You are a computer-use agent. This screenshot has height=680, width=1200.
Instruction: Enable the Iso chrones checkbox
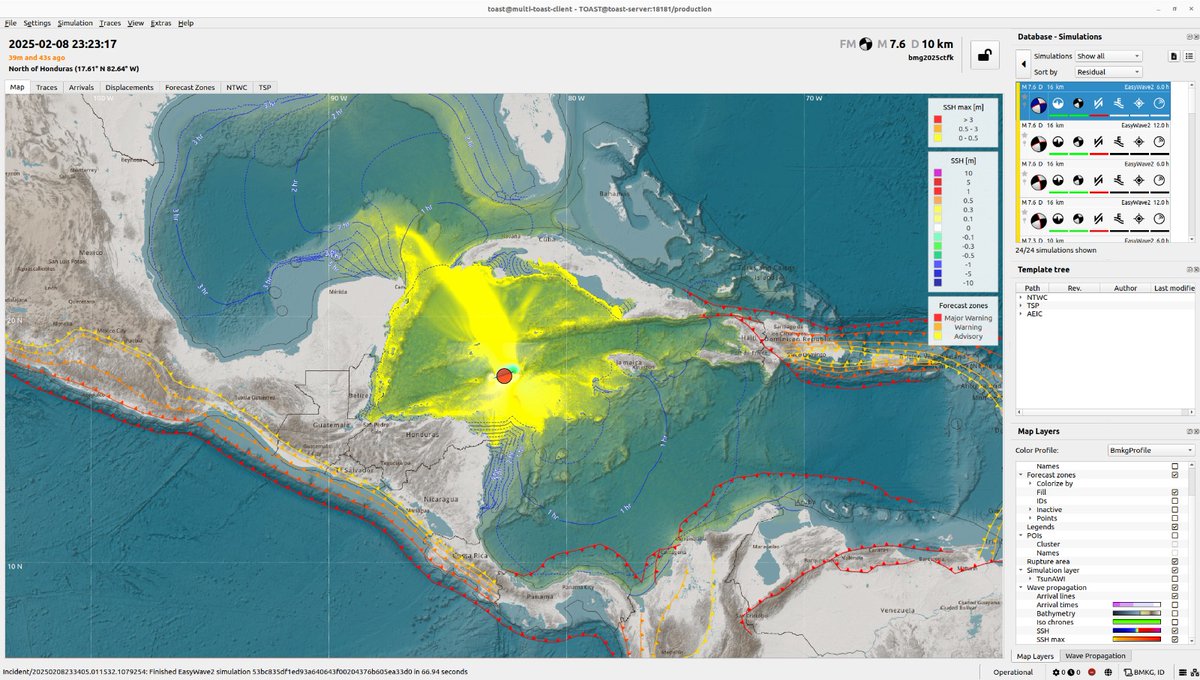click(x=1175, y=622)
